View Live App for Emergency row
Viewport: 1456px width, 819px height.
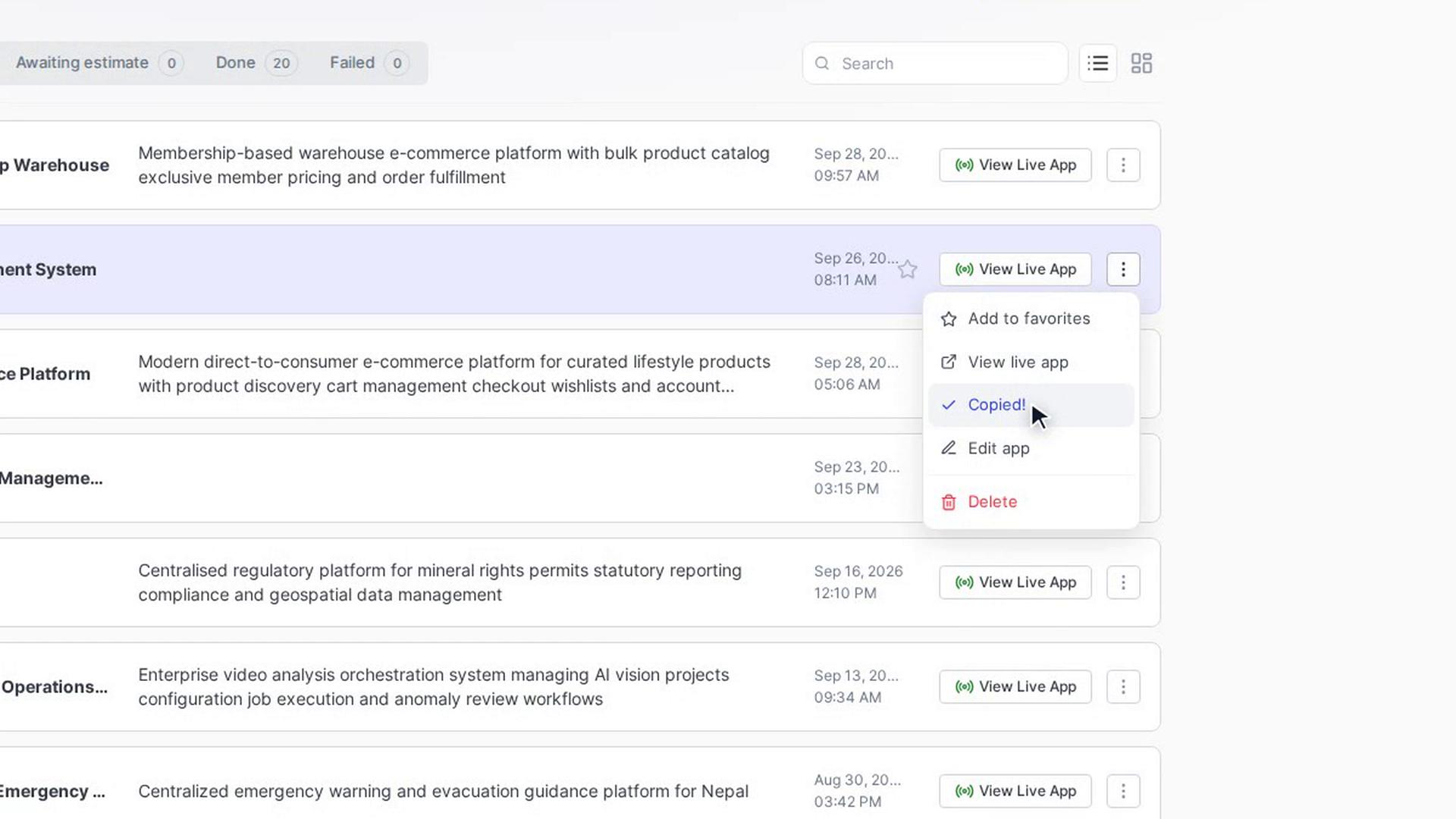pos(1015,791)
